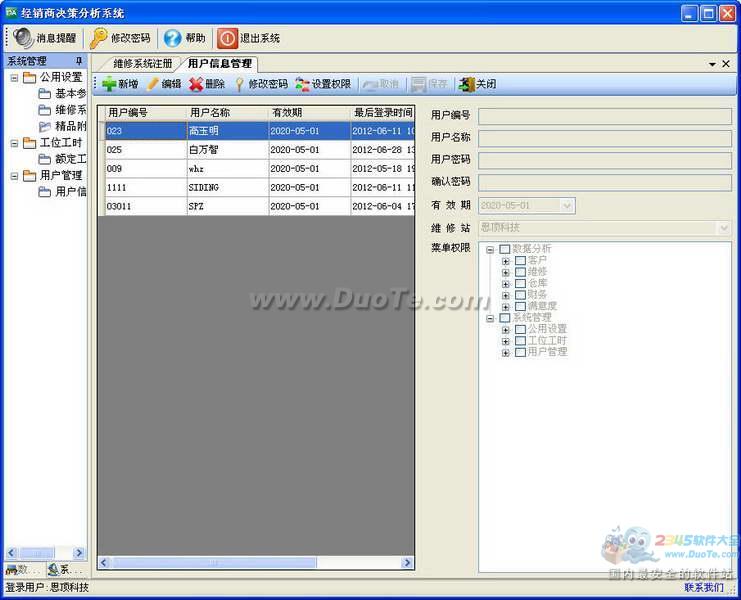This screenshot has width=741, height=600.
Task: Select the 精品附 tree item
Action: pyautogui.click(x=63, y=126)
